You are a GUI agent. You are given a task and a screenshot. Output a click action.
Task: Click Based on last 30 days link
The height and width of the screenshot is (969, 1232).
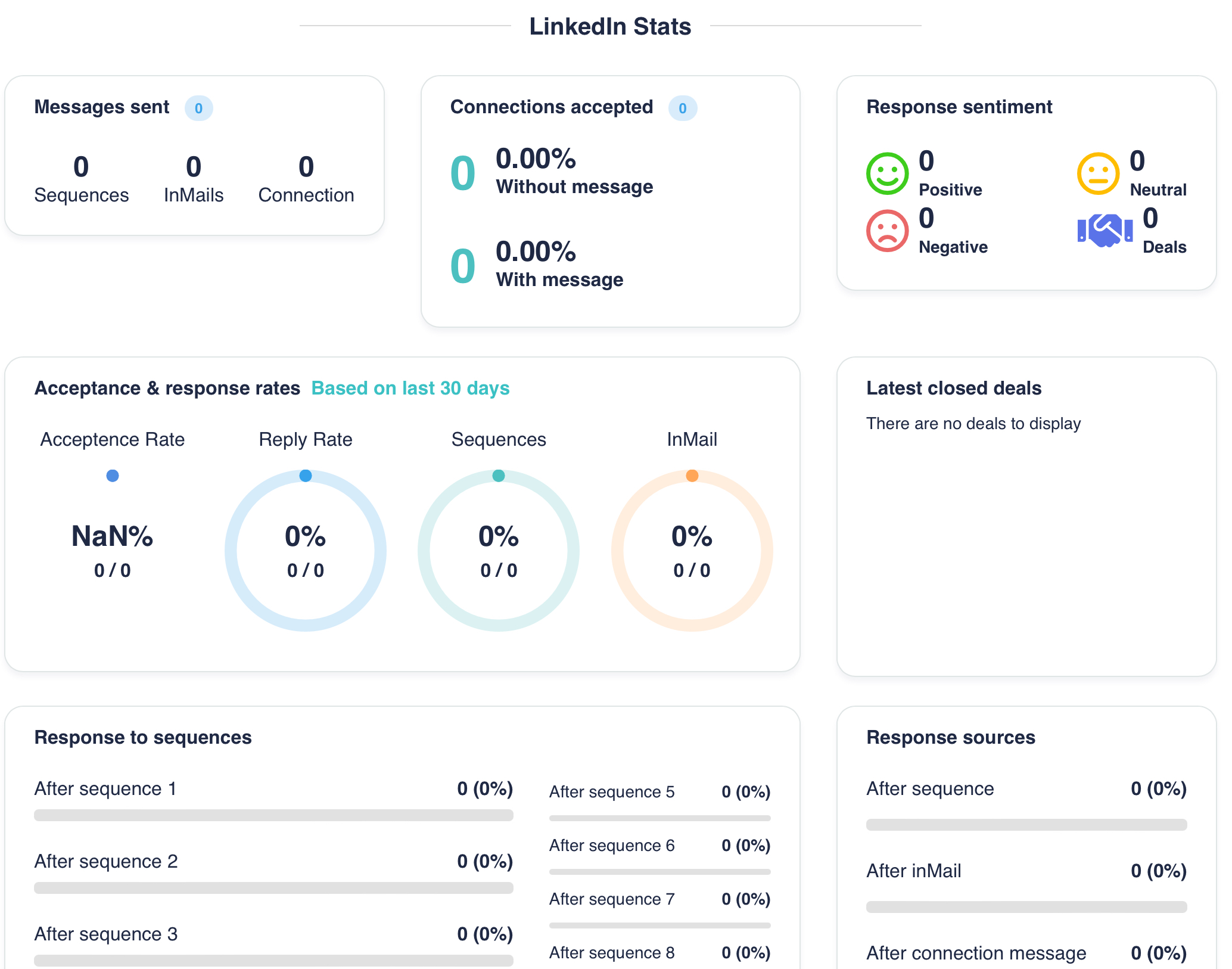tap(410, 388)
